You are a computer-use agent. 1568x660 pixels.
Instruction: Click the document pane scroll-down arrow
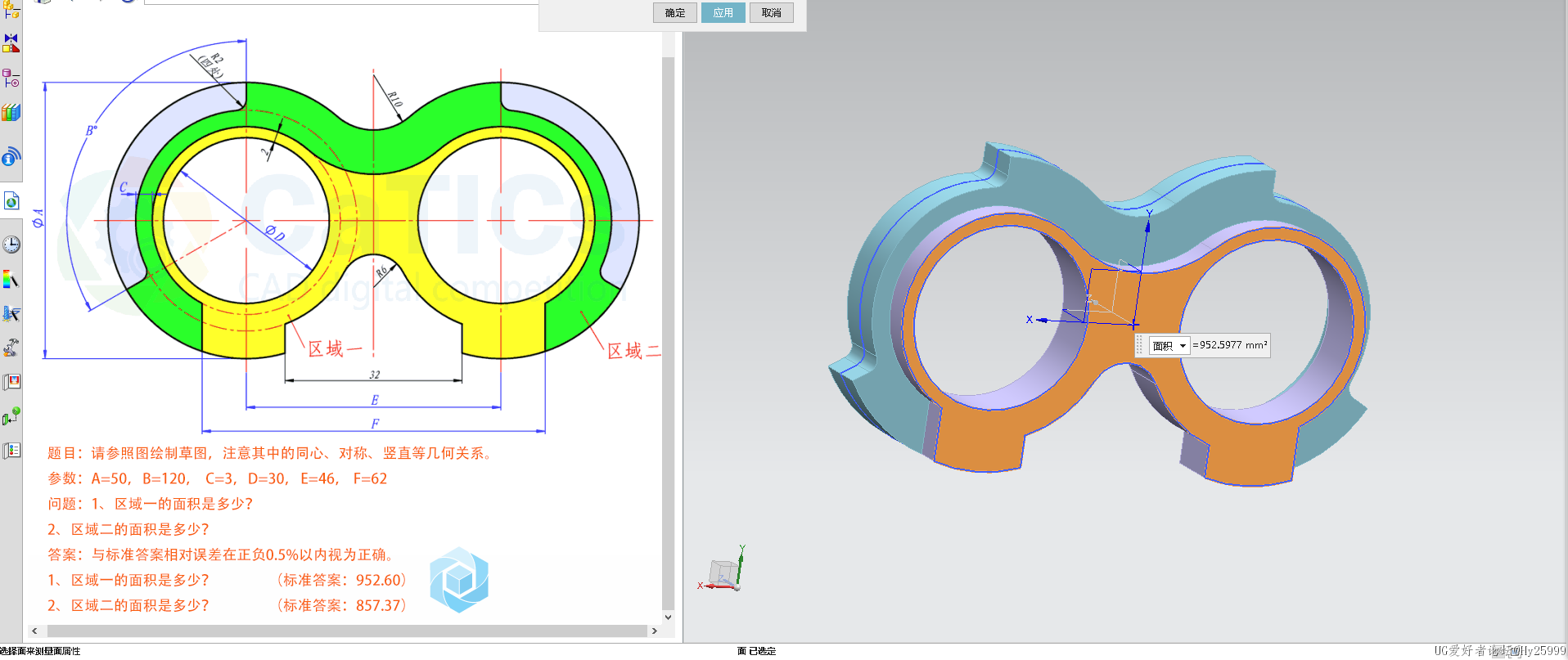coord(669,617)
